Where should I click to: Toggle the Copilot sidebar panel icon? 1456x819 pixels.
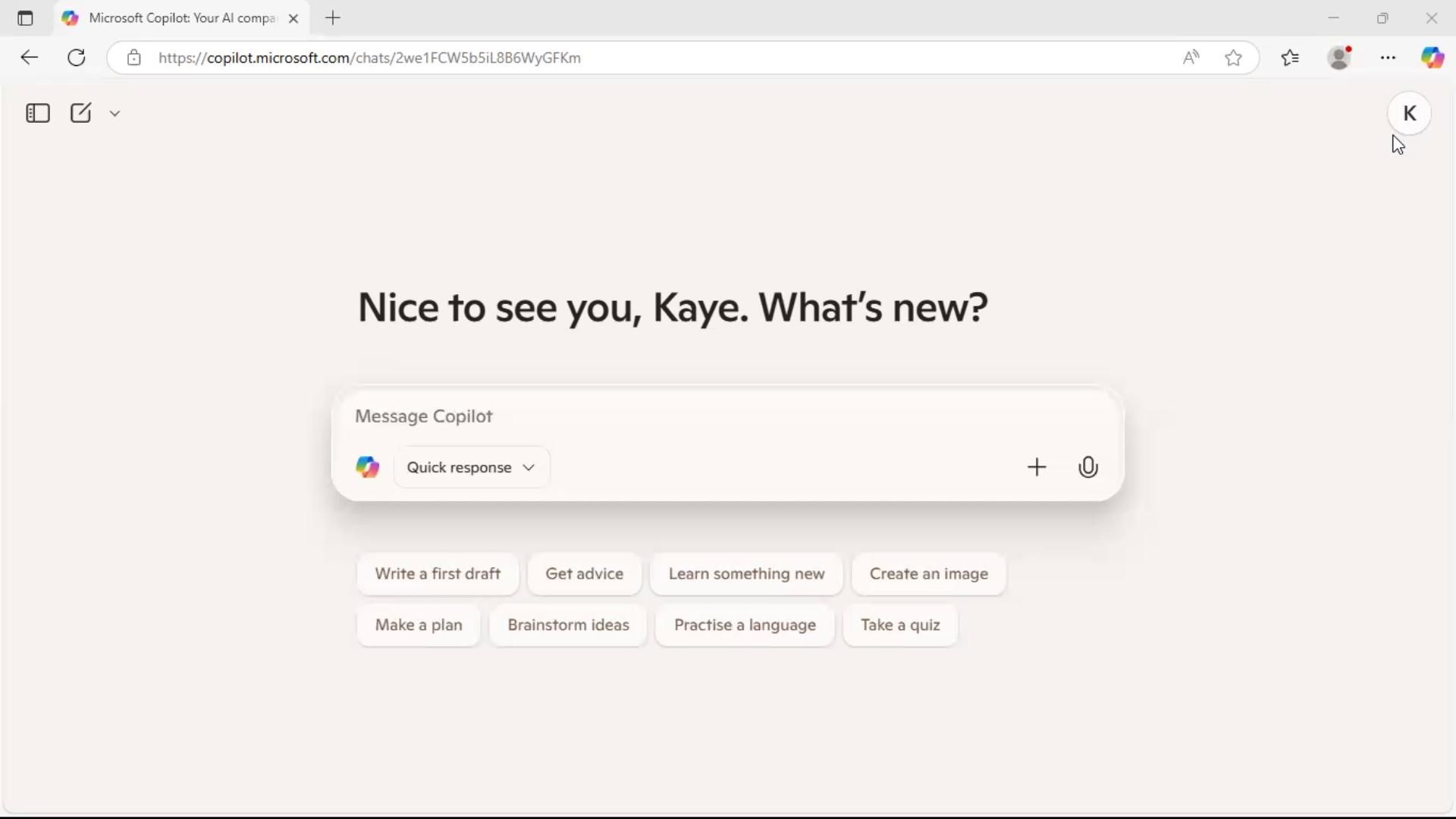pos(38,113)
